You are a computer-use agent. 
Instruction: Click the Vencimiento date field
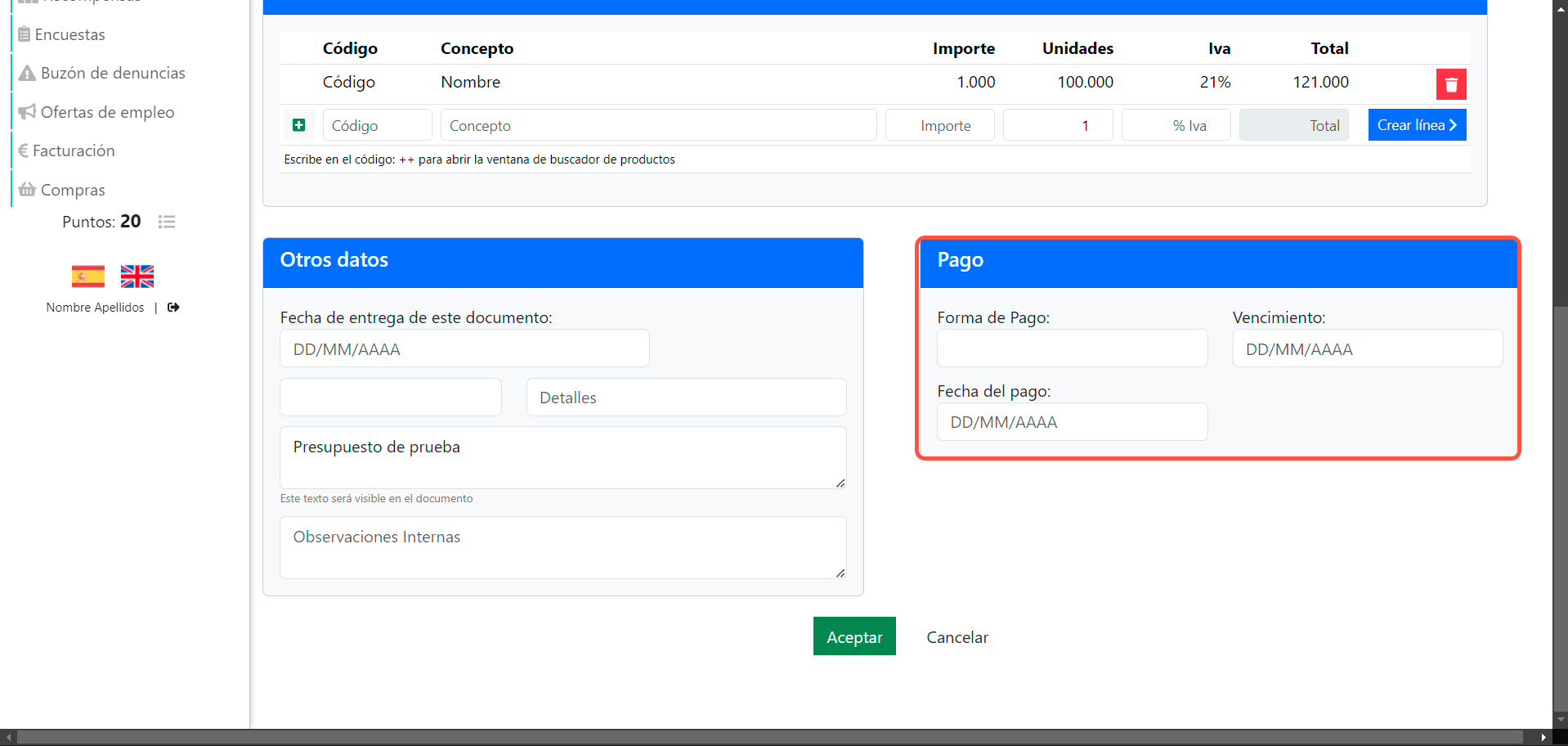click(1368, 348)
